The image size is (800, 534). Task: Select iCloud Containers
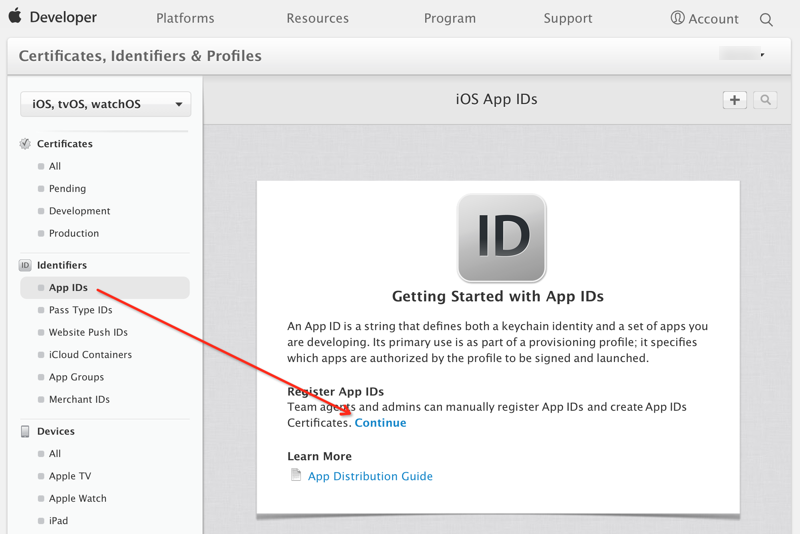pyautogui.click(x=90, y=355)
